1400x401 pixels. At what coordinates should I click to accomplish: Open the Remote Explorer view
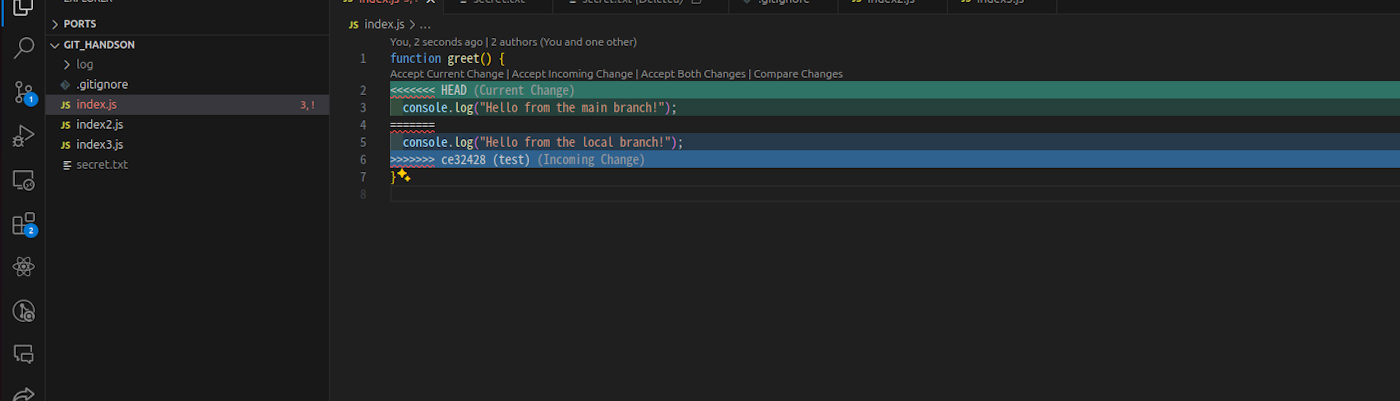[24, 180]
